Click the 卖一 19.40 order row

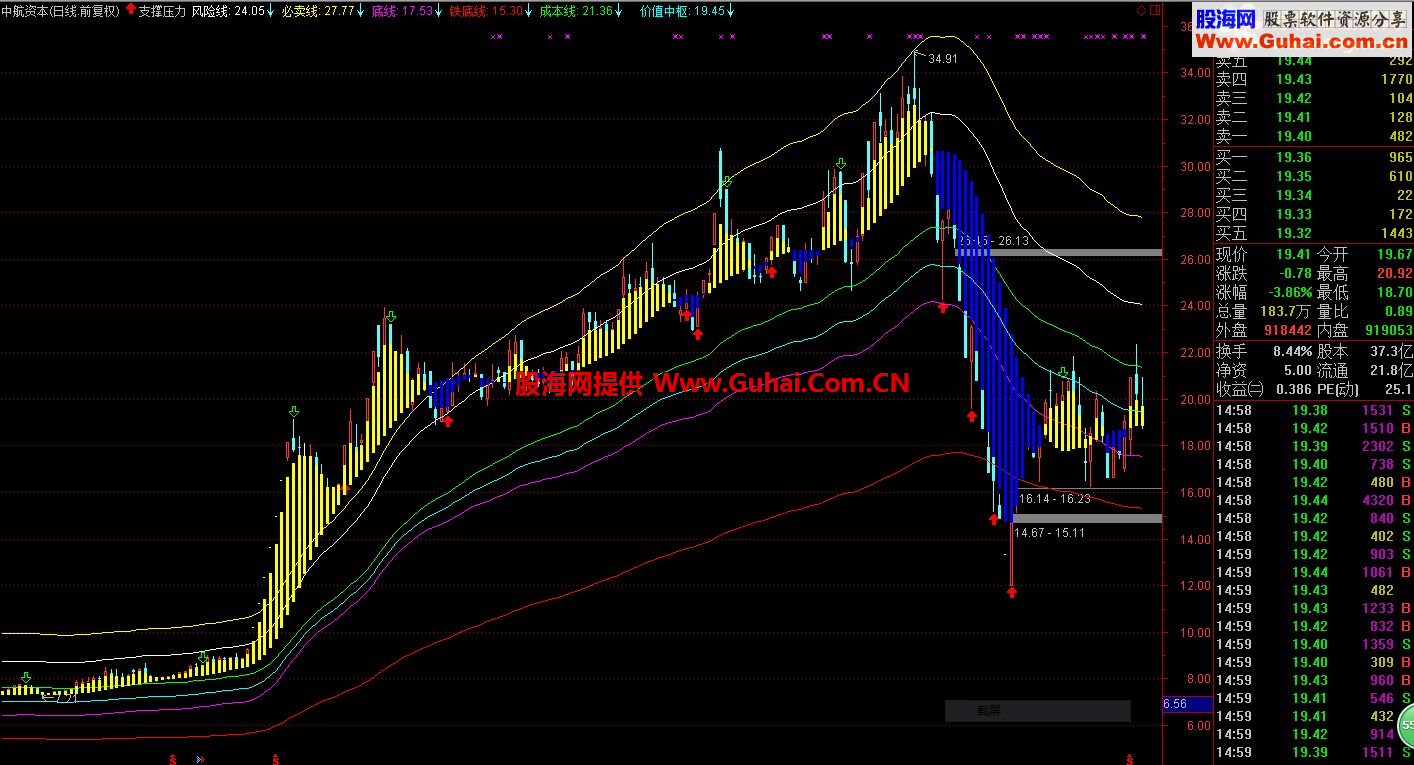click(x=1314, y=136)
